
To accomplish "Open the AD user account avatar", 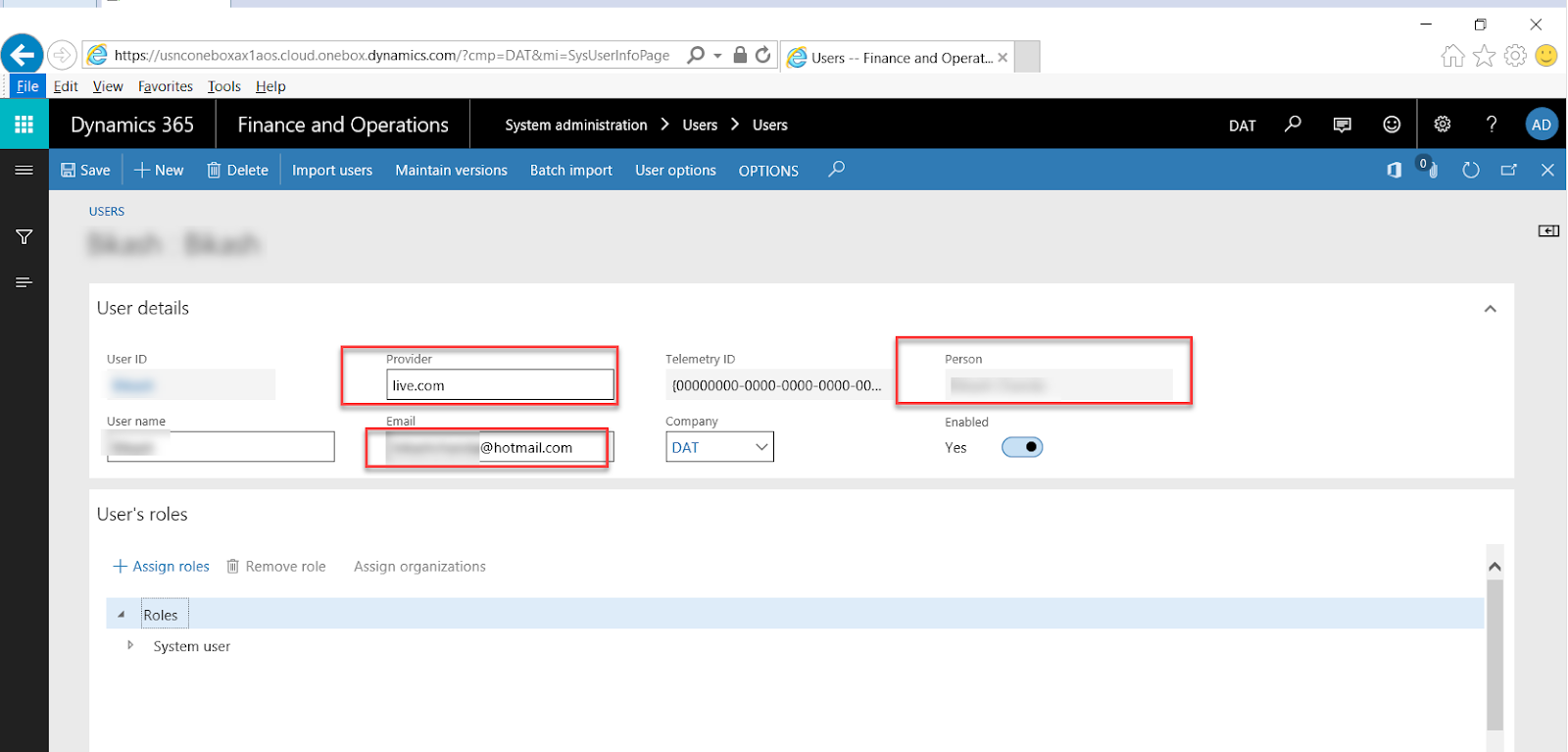I will click(x=1542, y=125).
